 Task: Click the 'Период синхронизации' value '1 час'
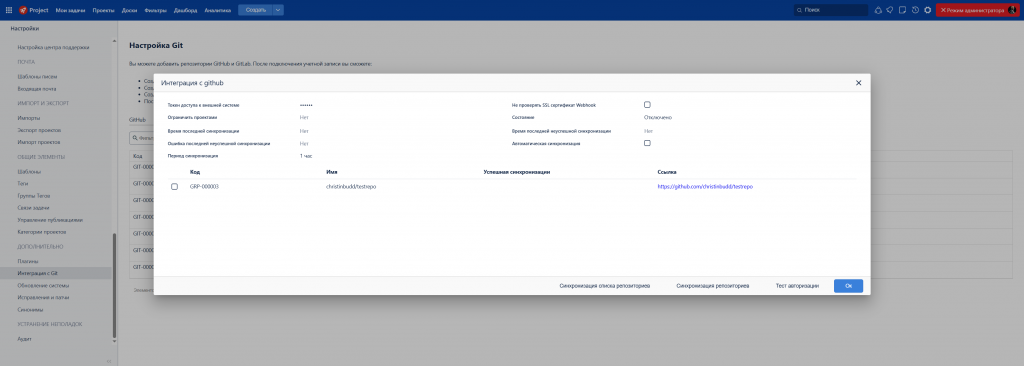306,156
